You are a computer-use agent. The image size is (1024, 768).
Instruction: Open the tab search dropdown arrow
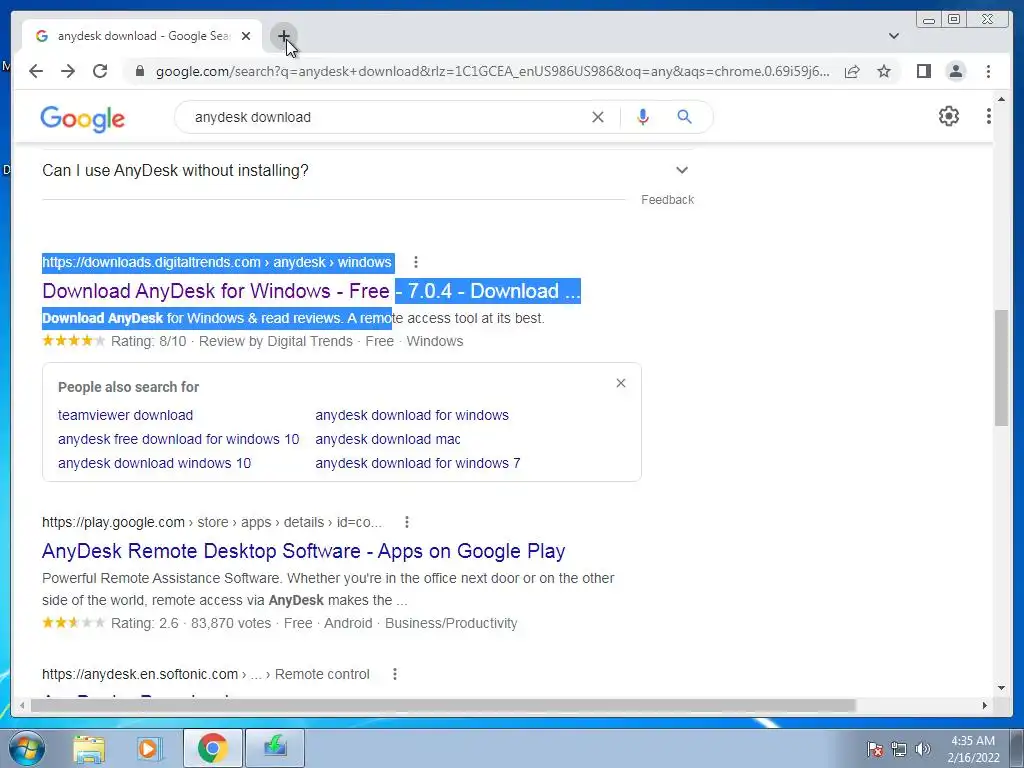(894, 36)
